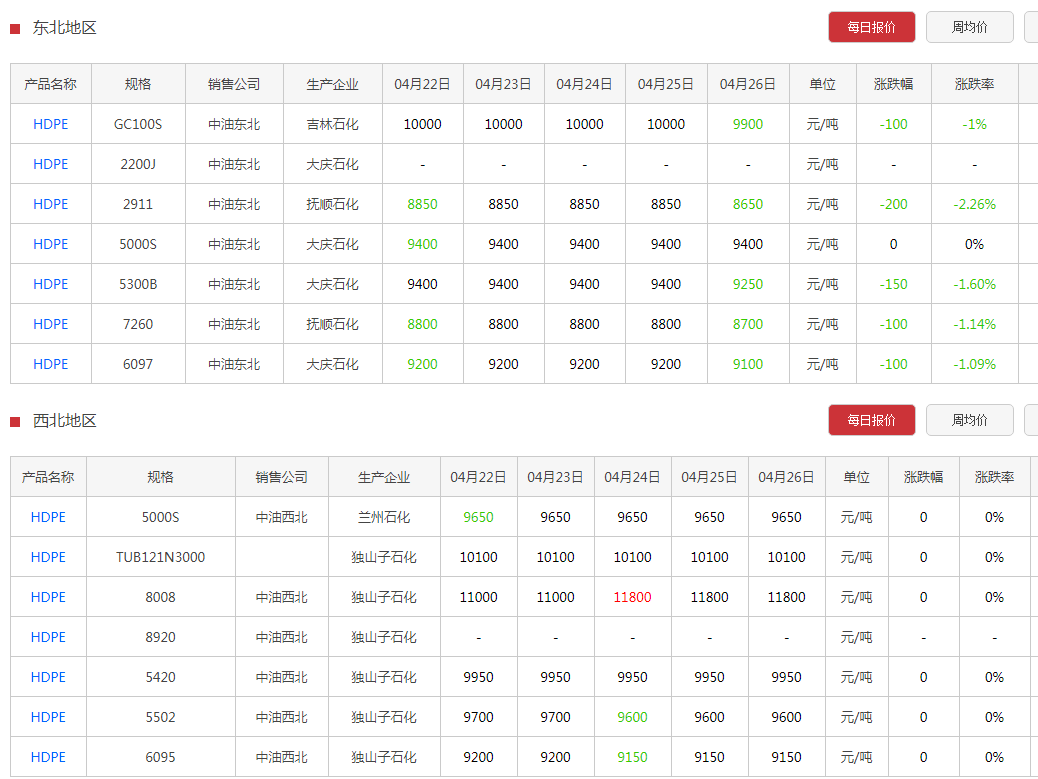Click GC100S specification cell
1038x779 pixels.
tap(138, 124)
